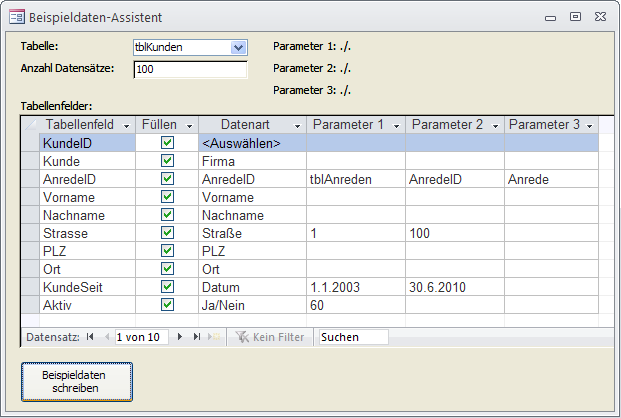Expand the Datenart column filter arrow
This screenshot has width=621, height=418.
(296, 126)
